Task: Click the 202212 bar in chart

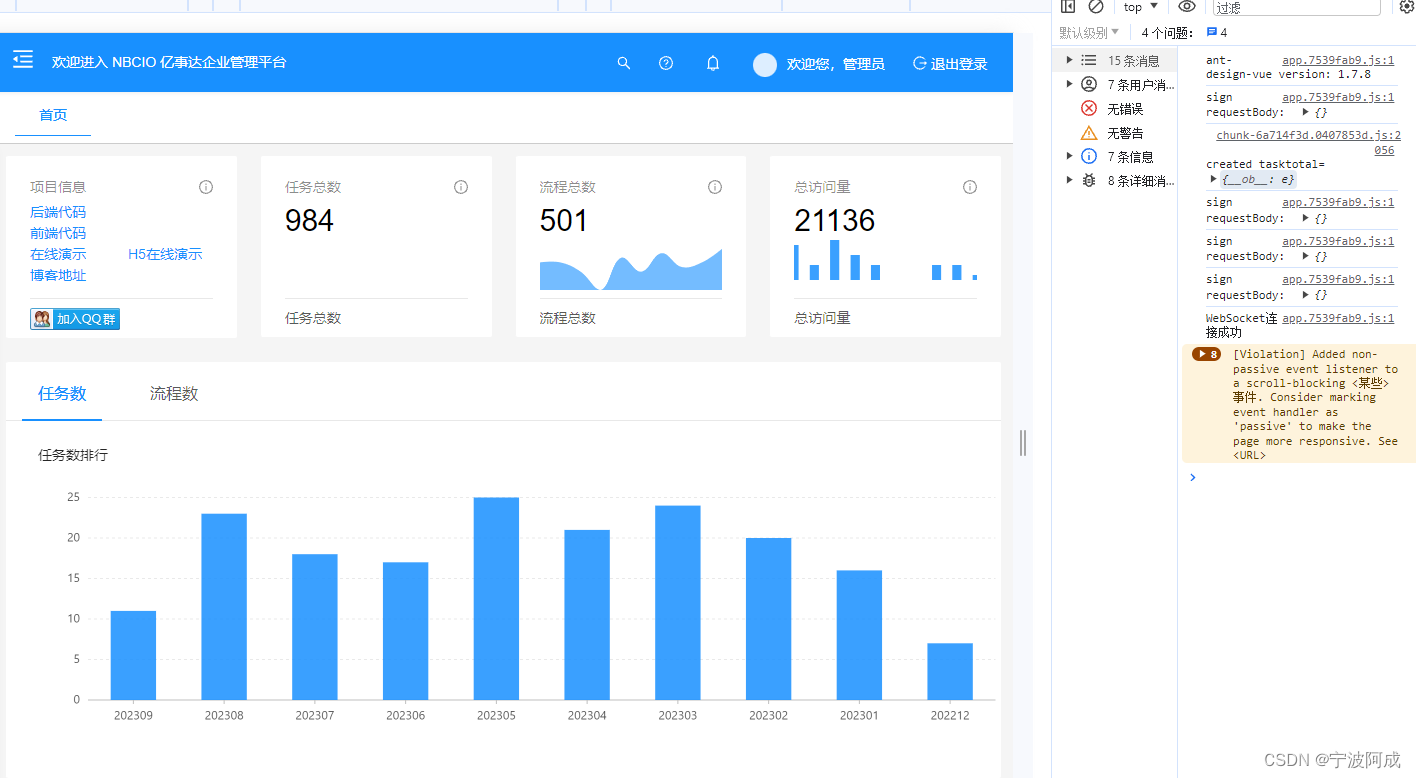Action: (950, 672)
